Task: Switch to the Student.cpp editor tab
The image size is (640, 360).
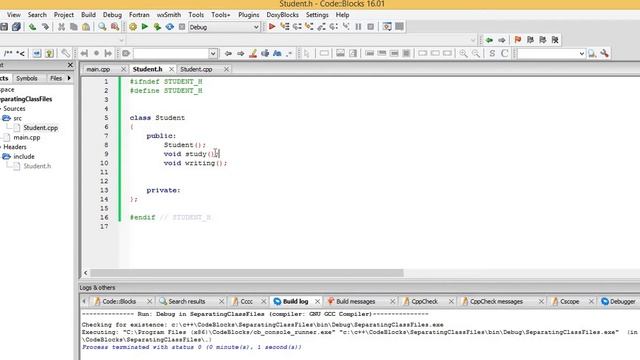Action: (196, 69)
